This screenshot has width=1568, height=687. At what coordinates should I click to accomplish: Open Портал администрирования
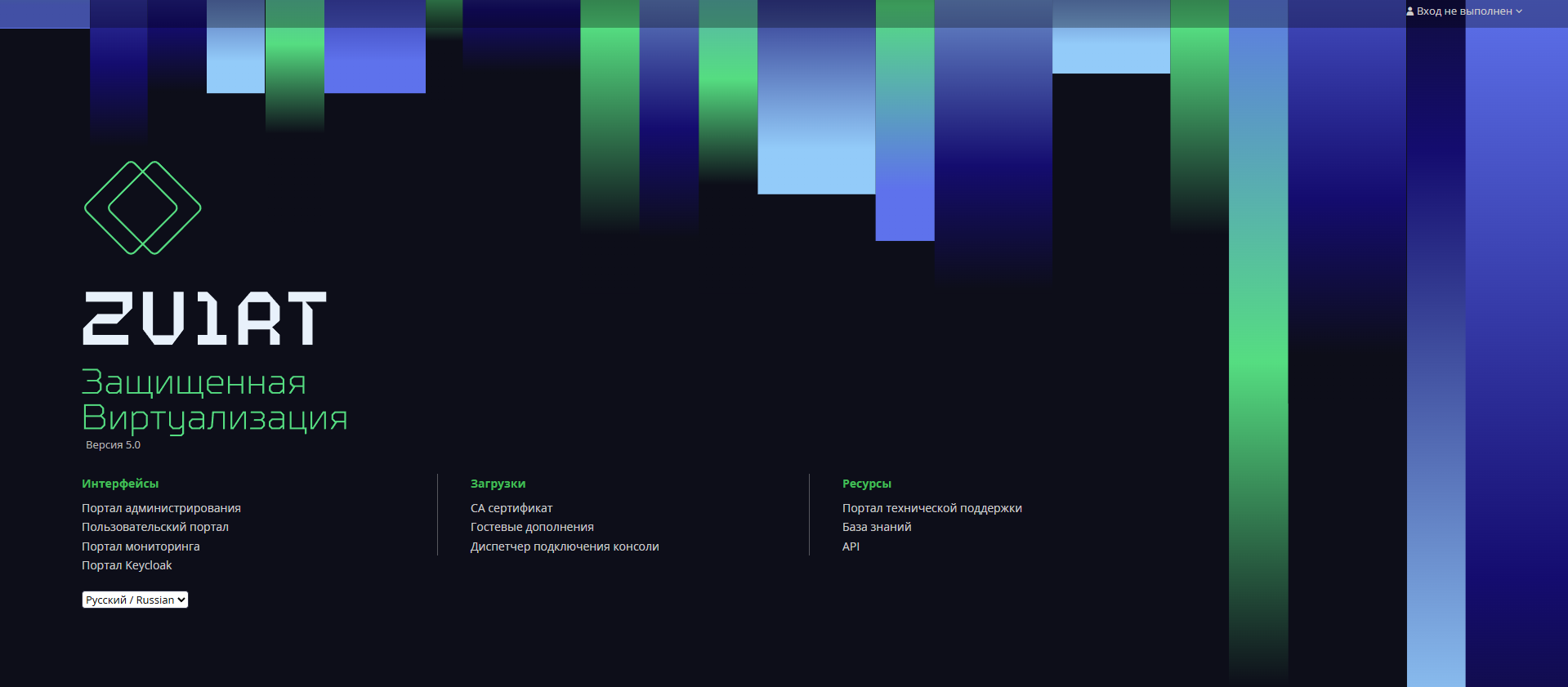click(x=161, y=508)
